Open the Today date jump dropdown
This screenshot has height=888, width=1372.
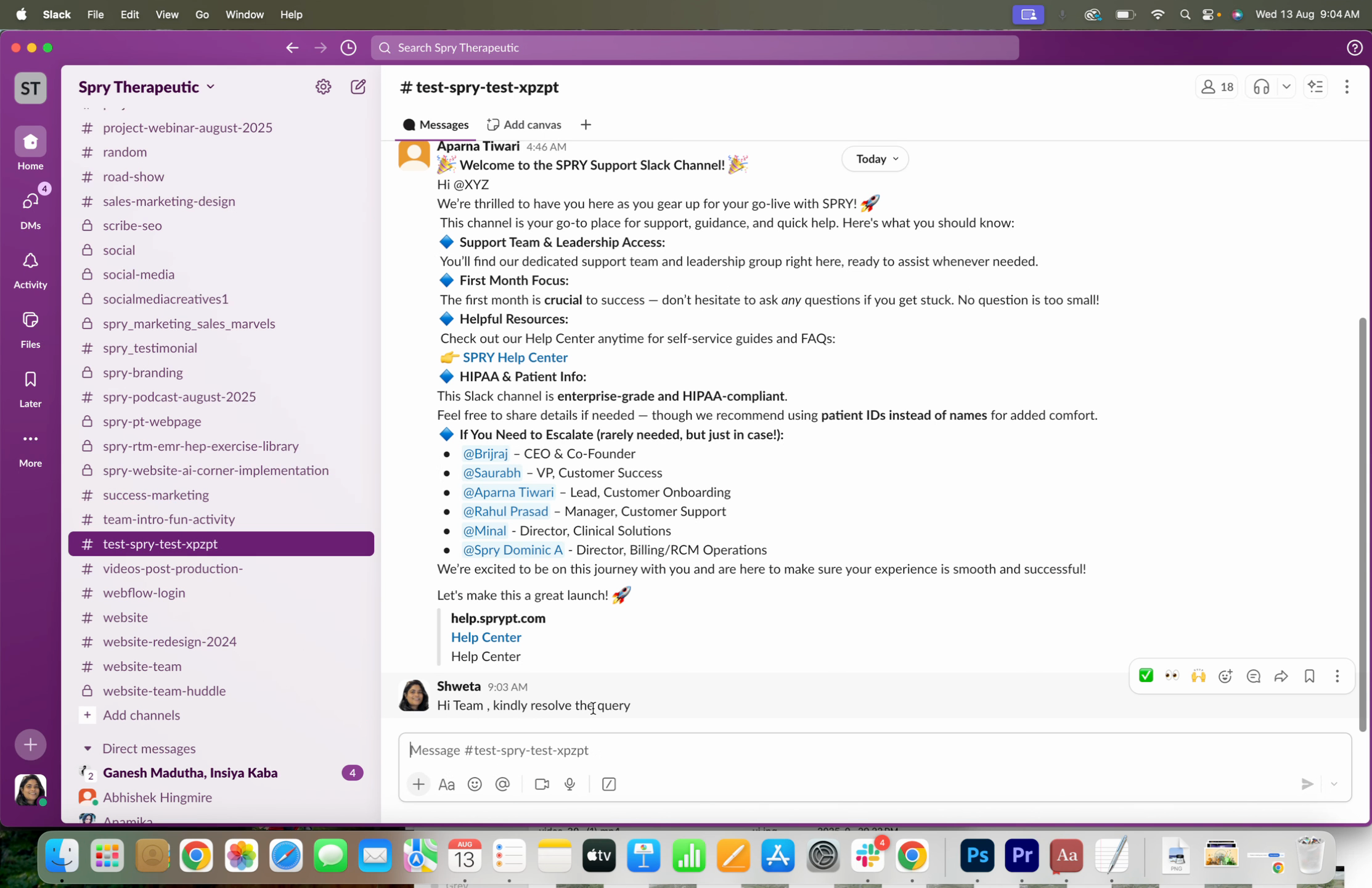(x=875, y=159)
